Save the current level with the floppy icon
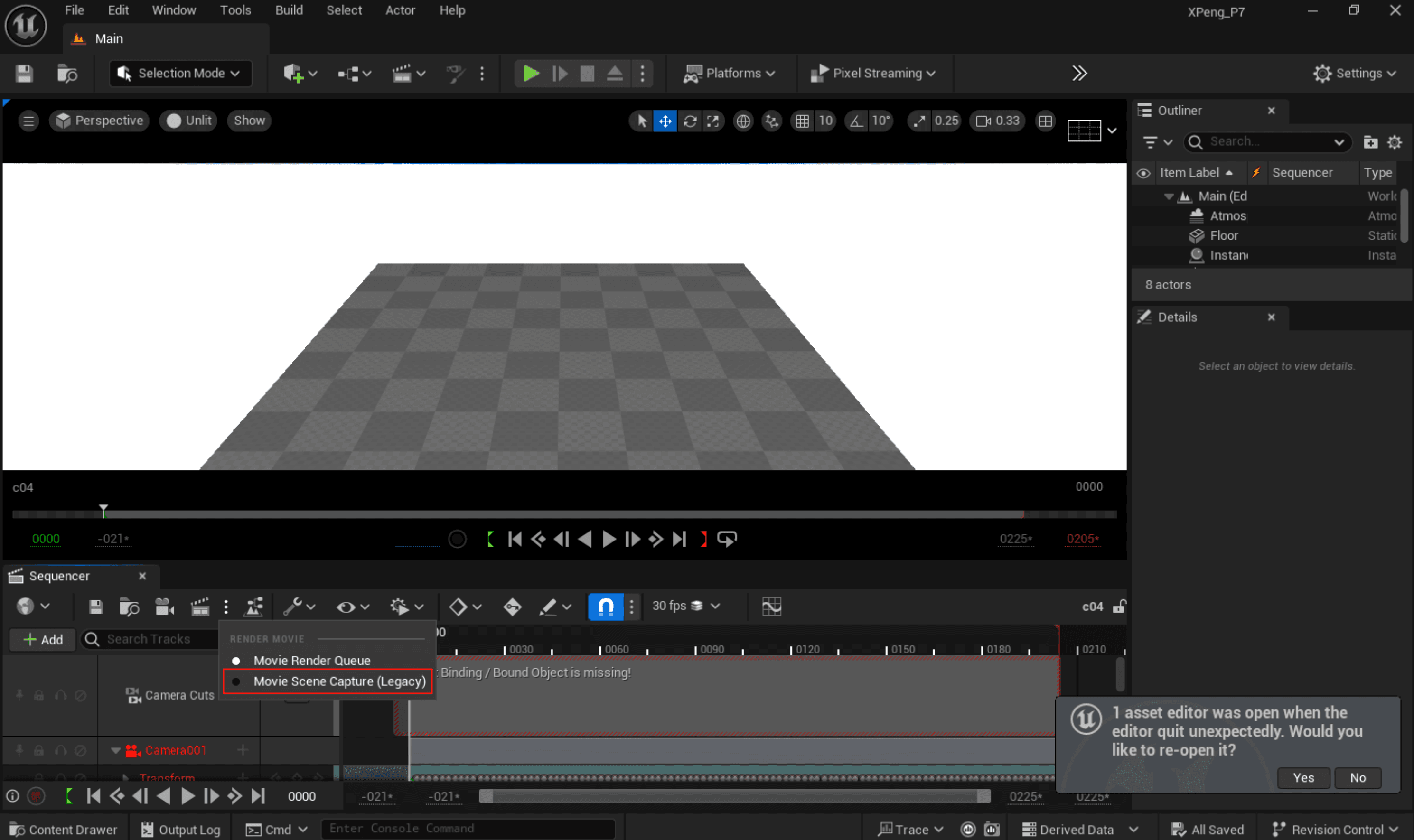1414x840 pixels. tap(24, 74)
